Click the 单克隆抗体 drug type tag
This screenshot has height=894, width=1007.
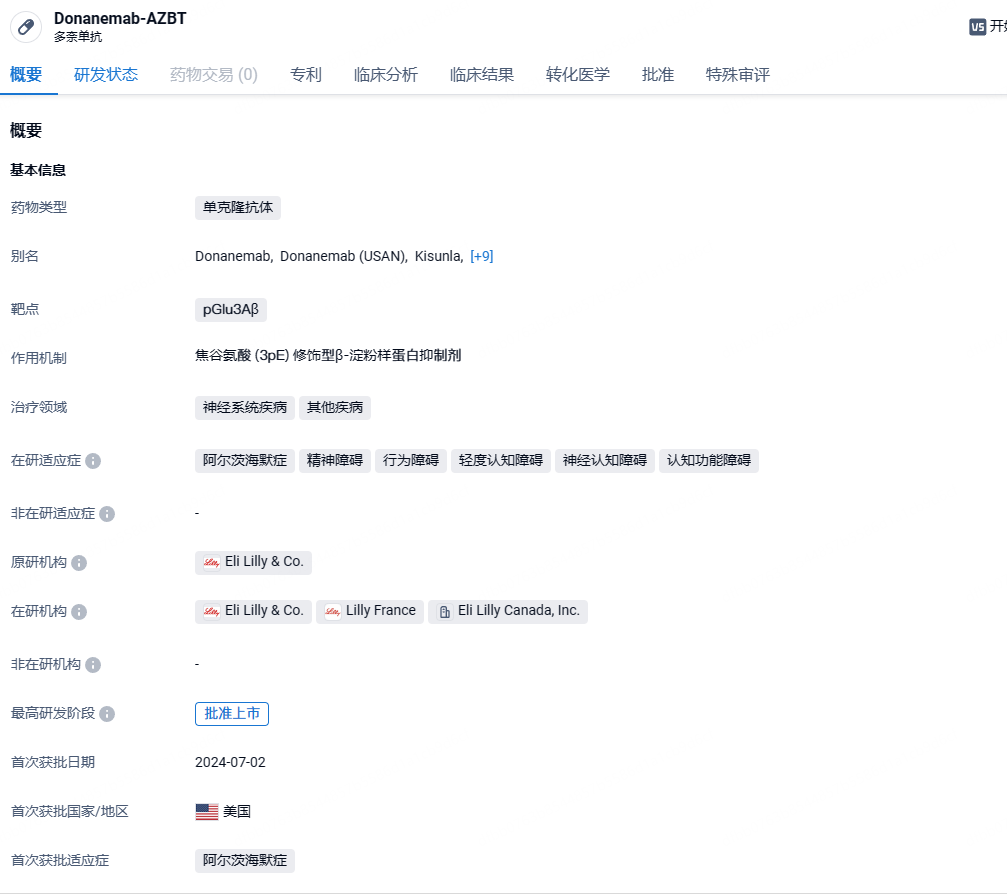click(238, 207)
